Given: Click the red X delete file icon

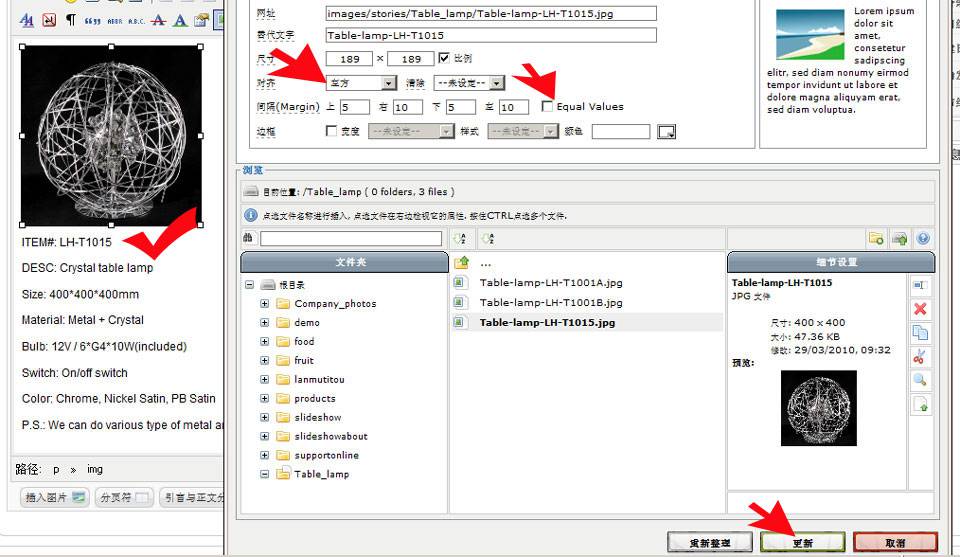Looking at the screenshot, I should click(x=920, y=308).
